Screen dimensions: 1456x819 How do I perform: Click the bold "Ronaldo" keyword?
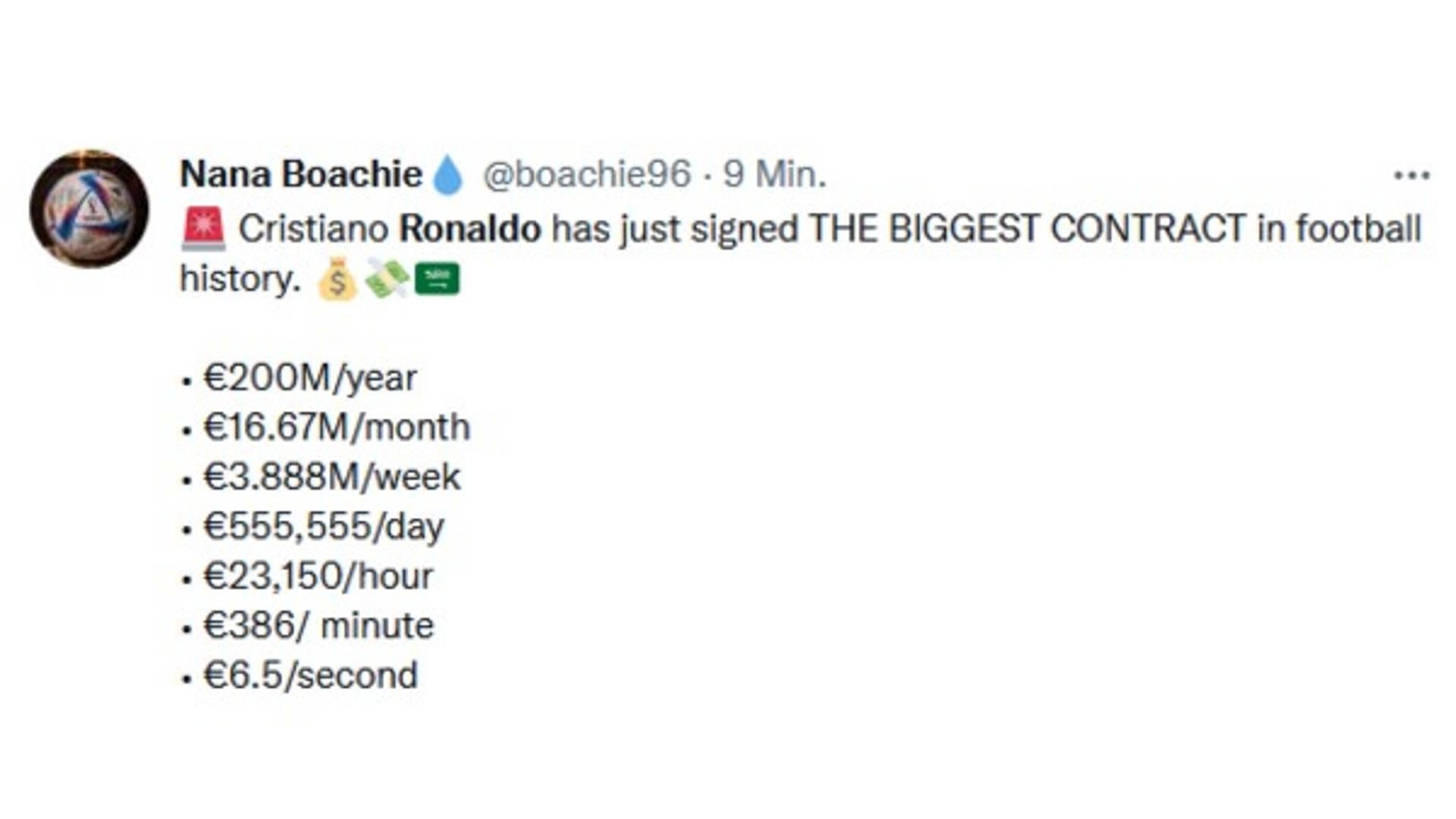[470, 228]
